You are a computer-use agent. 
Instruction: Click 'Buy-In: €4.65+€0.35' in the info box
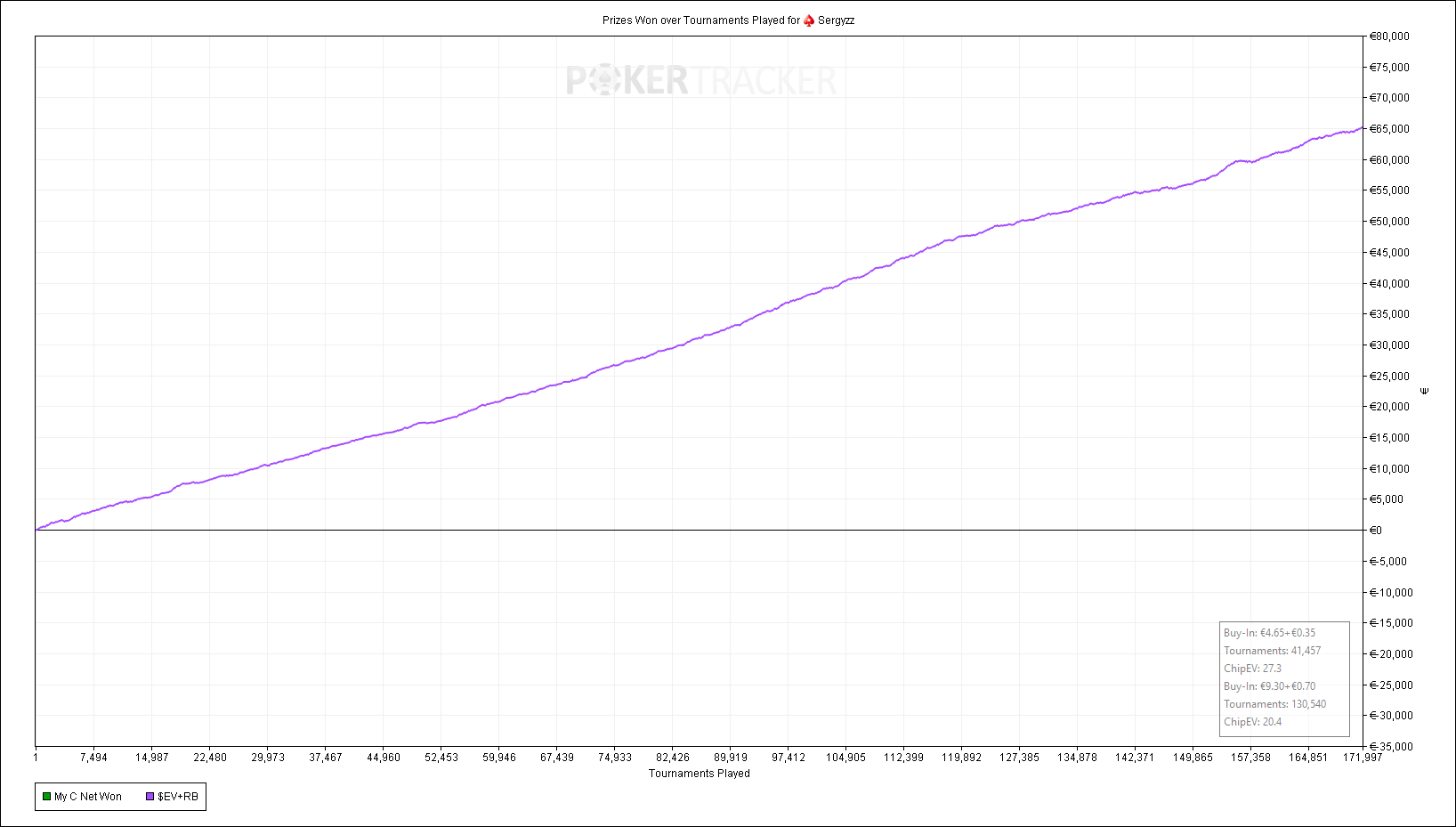coord(1269,633)
